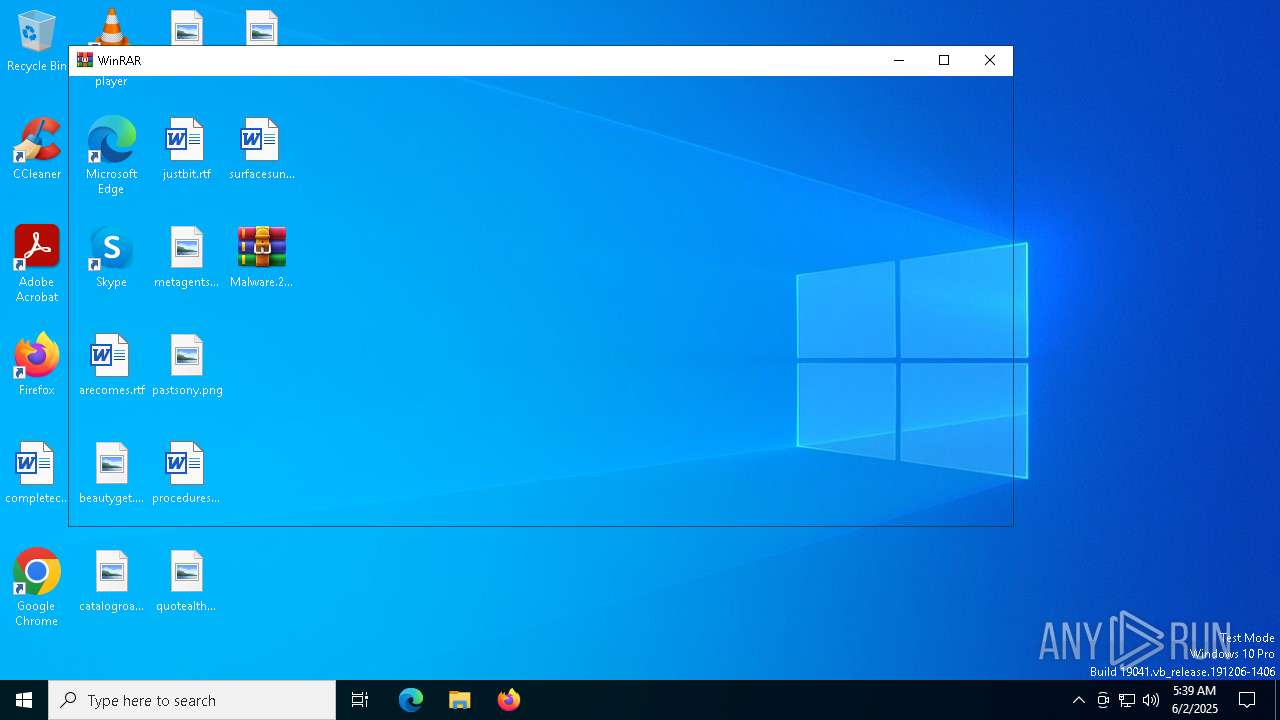Click the Show desktop strip after notifications
Viewport: 1280px width, 720px height.
pos(1277,700)
